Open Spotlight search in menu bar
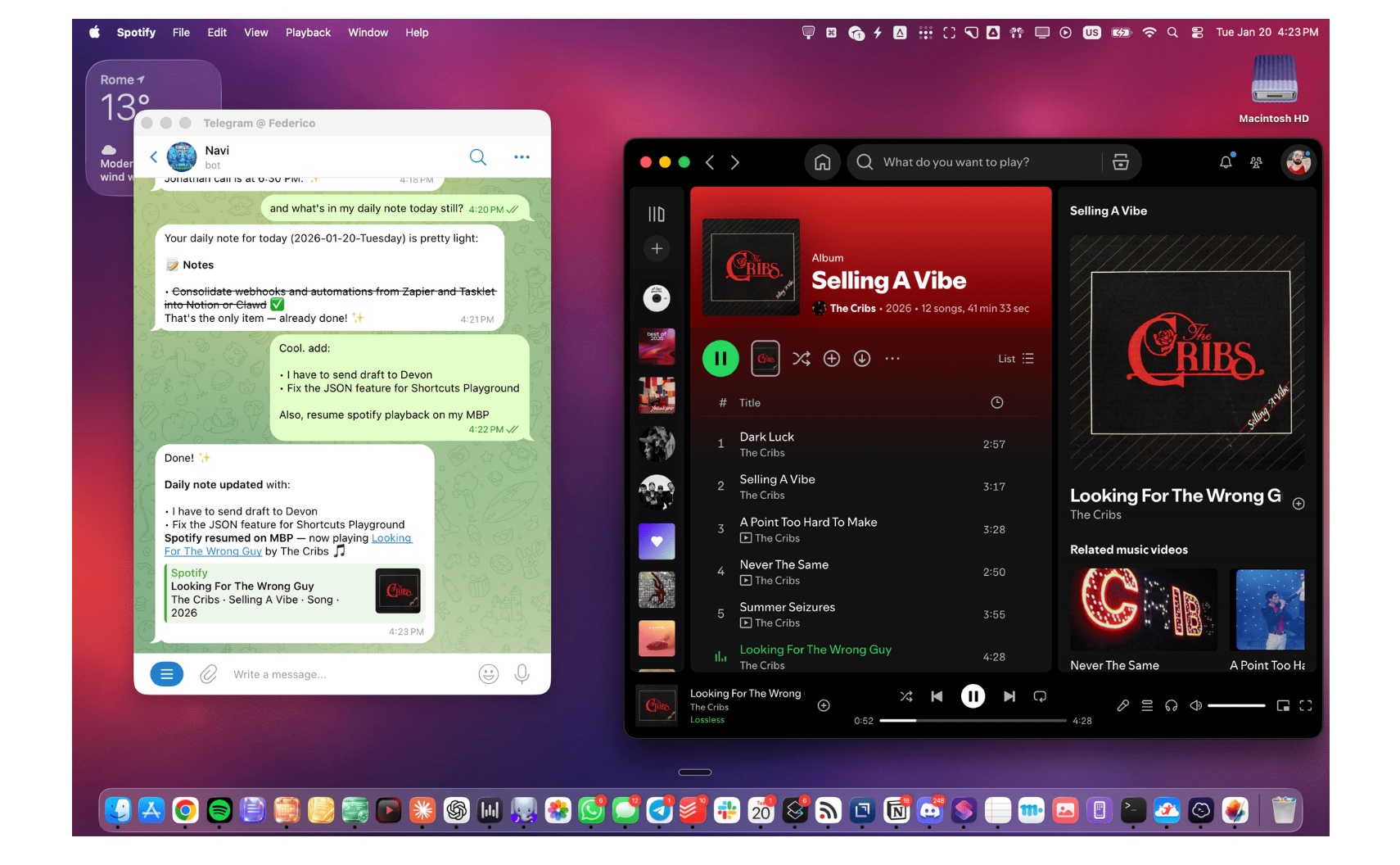Screen dimensions: 1400x865 pos(1172,33)
